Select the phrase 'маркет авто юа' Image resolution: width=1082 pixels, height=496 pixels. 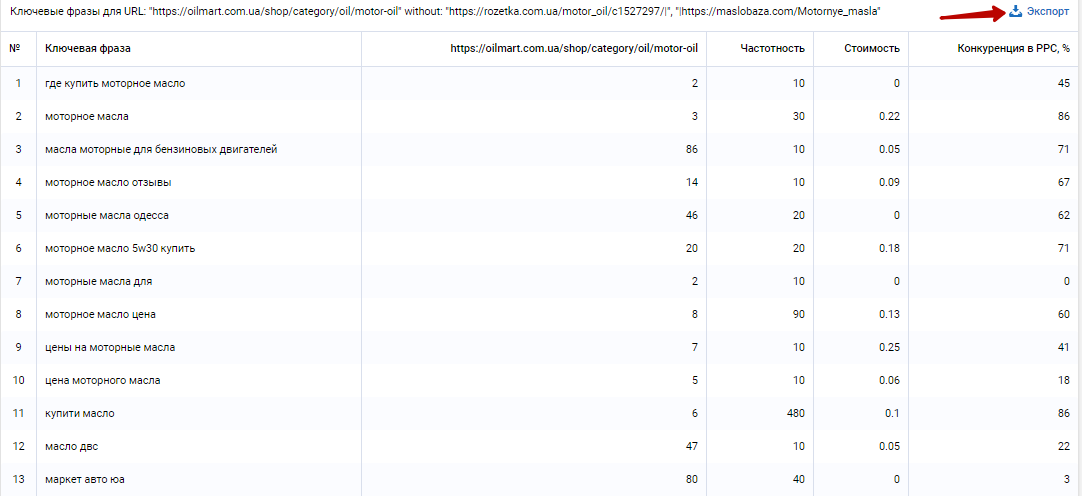86,479
